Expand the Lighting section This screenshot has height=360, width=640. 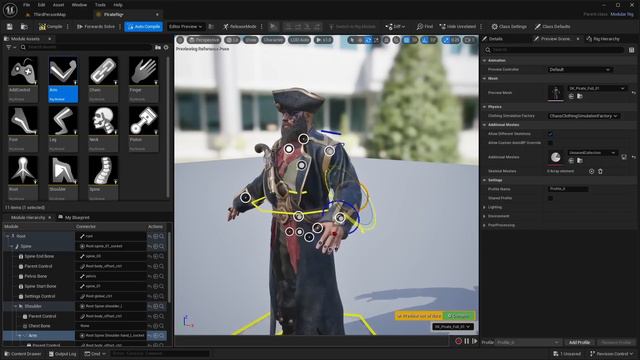pos(484,207)
